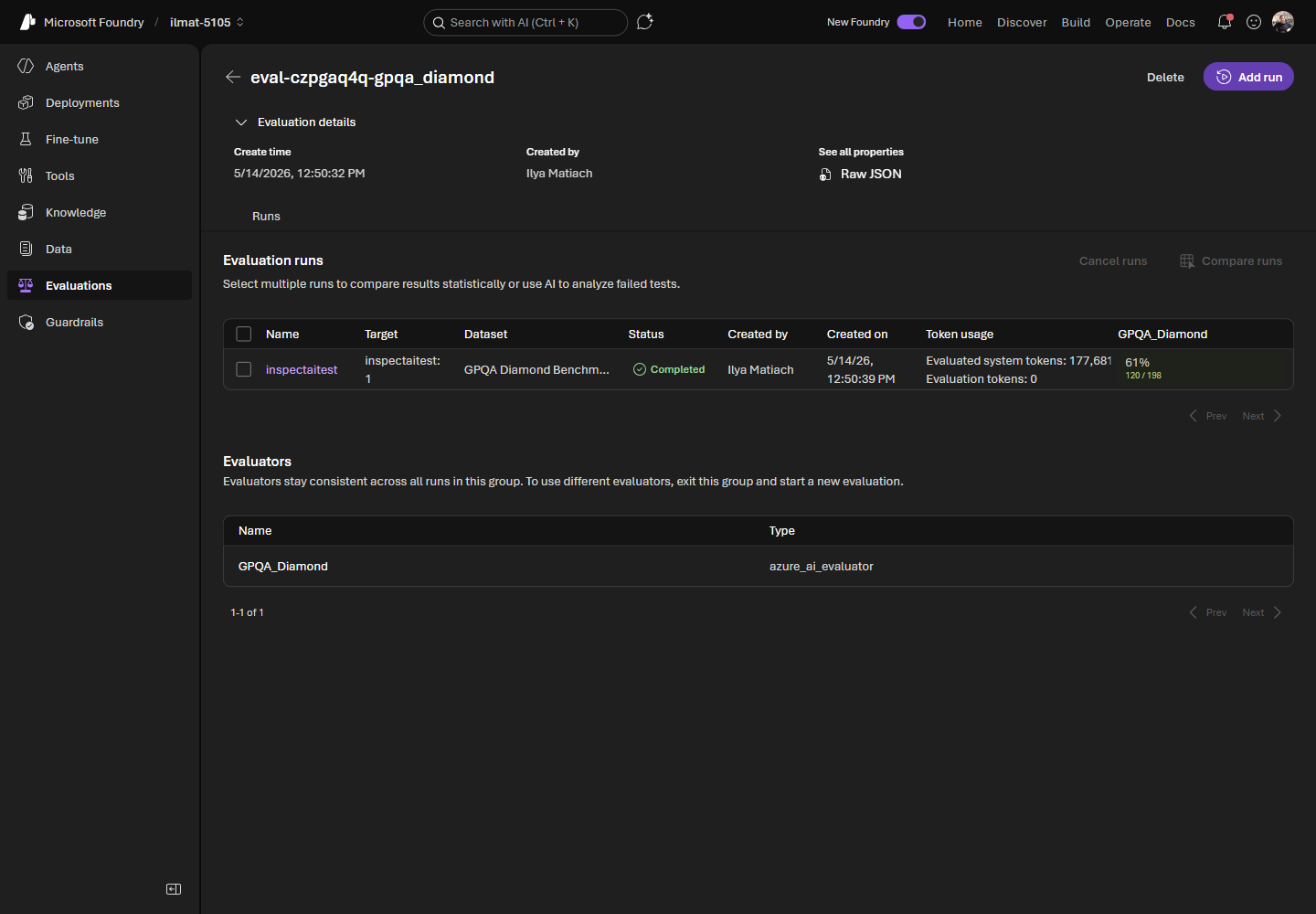Click magnifier icon in search box

pos(439,23)
